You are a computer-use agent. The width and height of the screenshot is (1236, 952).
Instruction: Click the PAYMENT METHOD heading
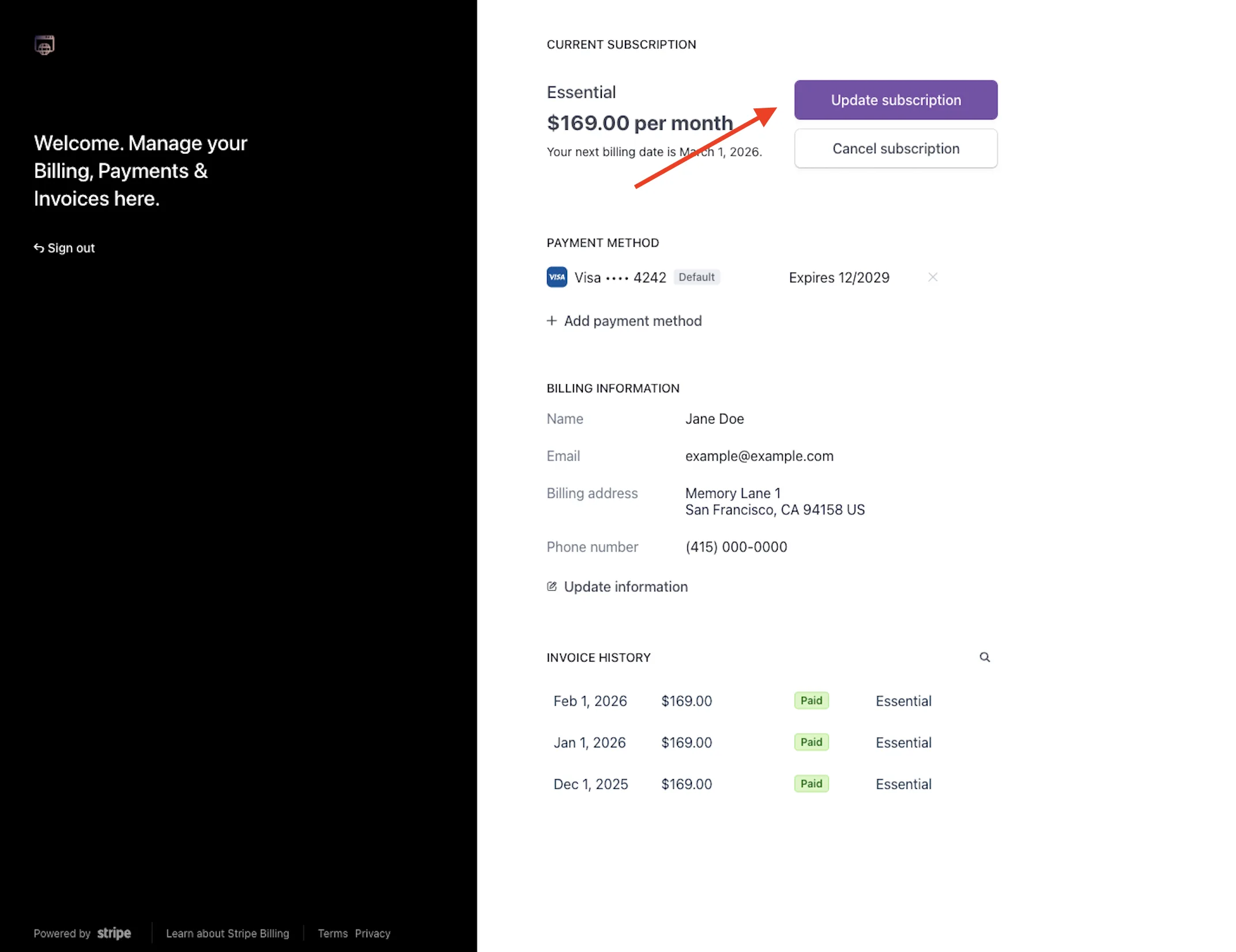[x=602, y=243]
